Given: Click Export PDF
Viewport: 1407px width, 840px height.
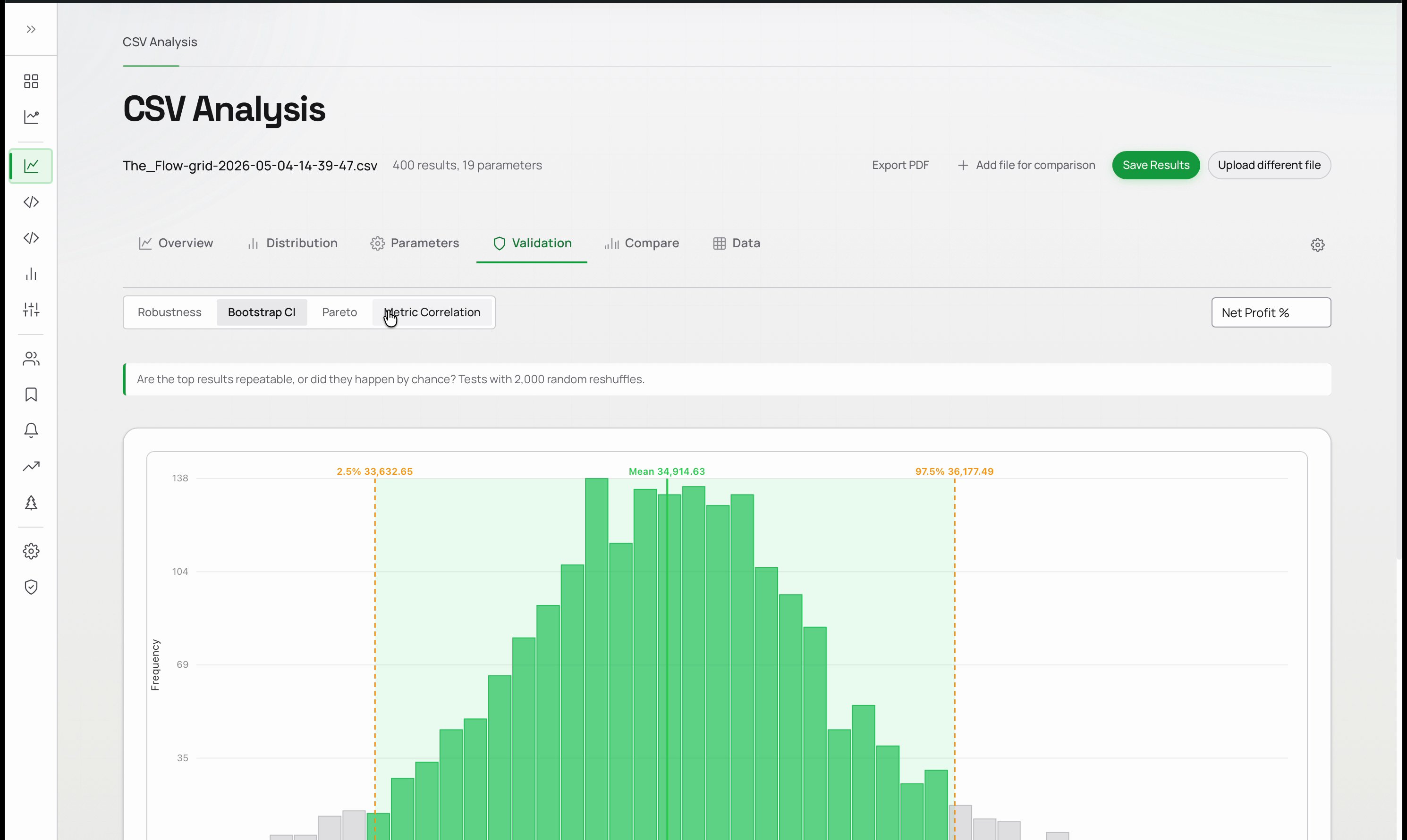Looking at the screenshot, I should [x=900, y=165].
